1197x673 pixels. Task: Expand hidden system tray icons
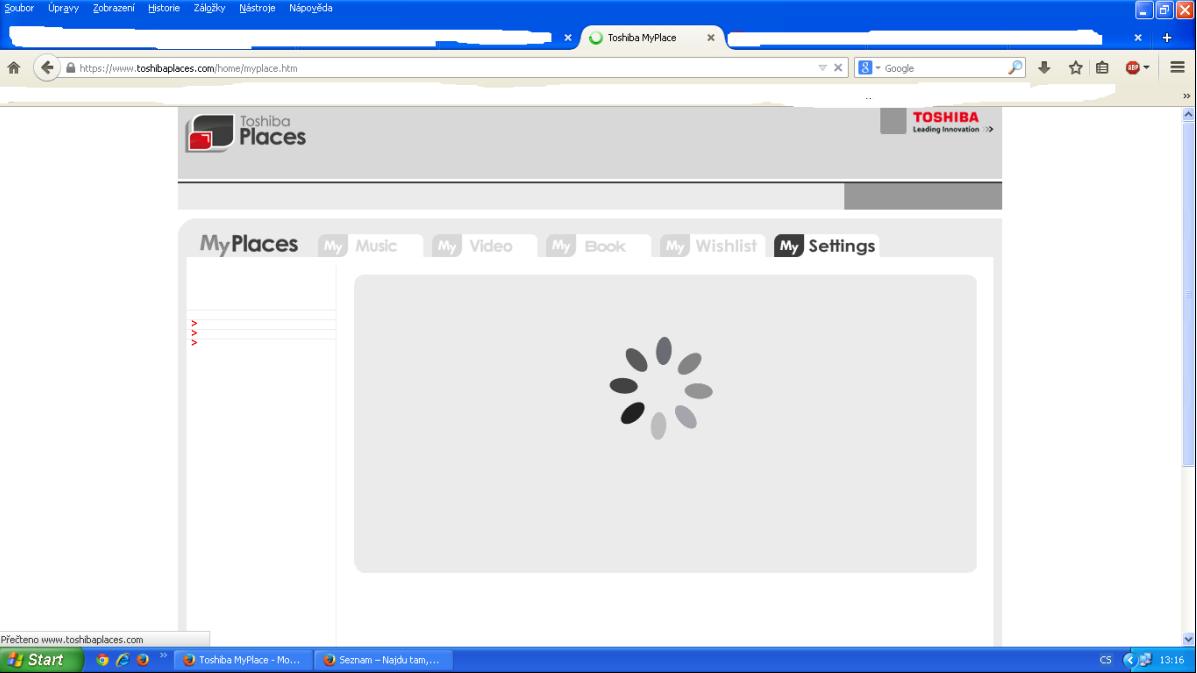coord(1130,660)
